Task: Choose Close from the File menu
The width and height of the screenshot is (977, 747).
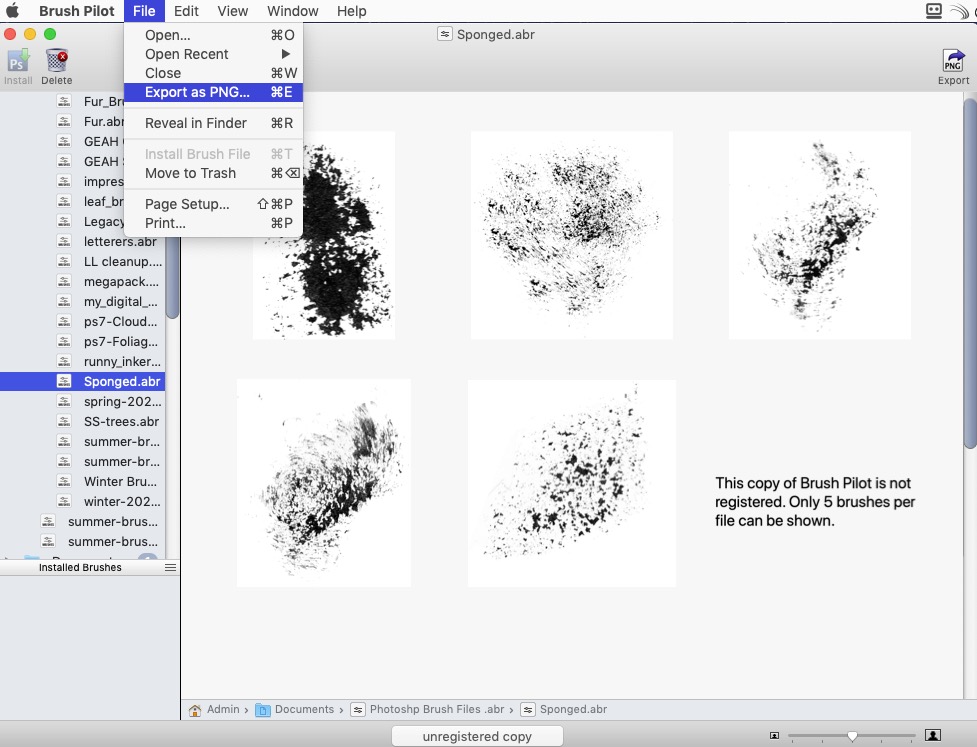Action: 213,73
